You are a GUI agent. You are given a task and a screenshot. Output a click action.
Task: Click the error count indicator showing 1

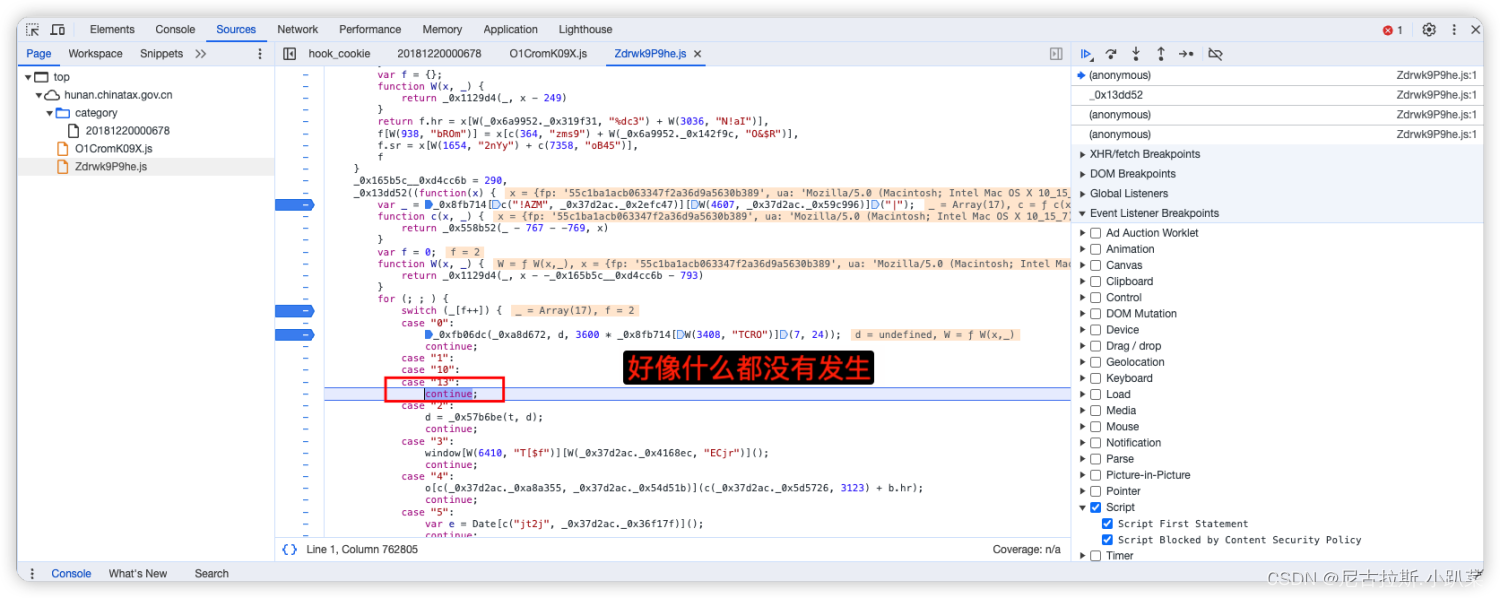click(x=1390, y=29)
